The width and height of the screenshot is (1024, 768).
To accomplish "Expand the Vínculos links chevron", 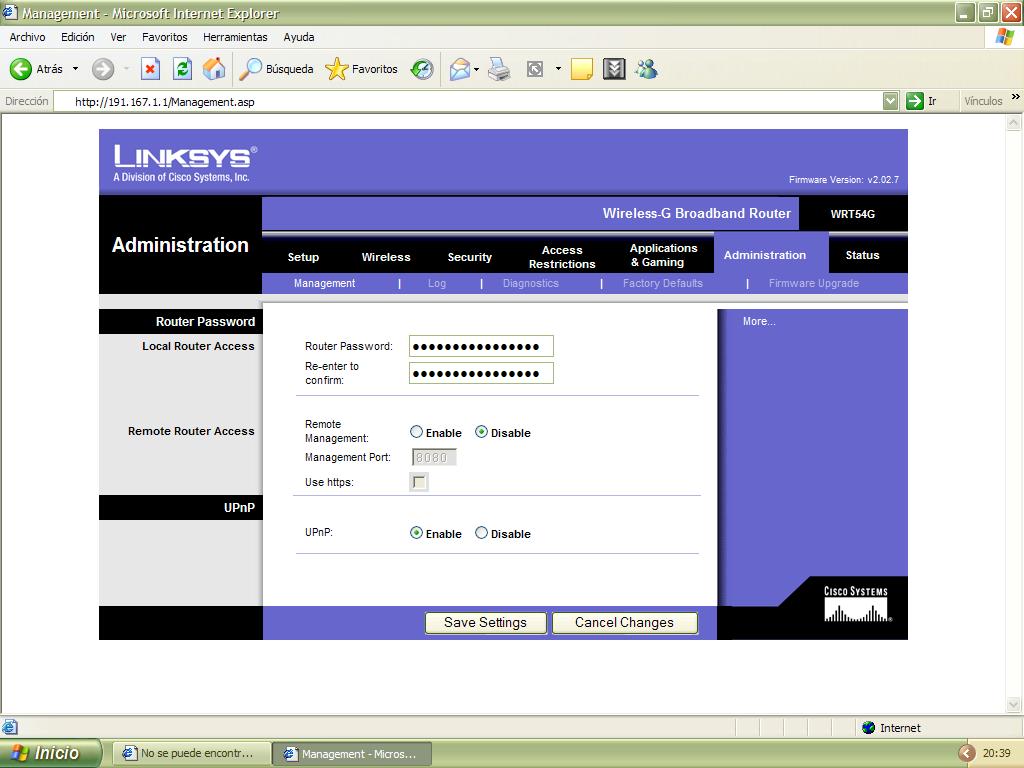I will pos(1016,97).
